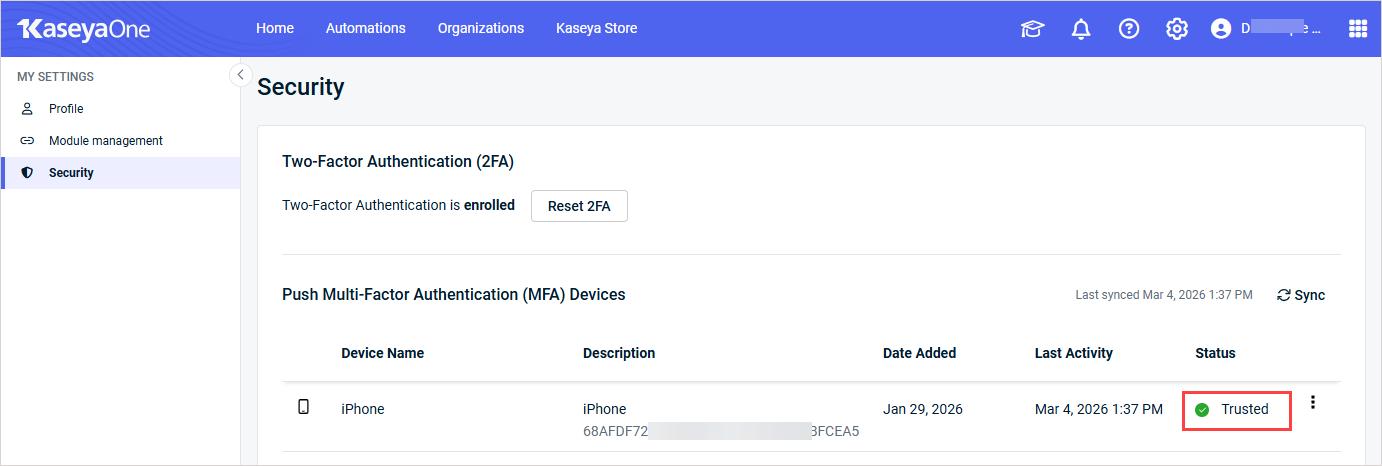The width and height of the screenshot is (1382, 466).
Task: Click the iPhone device icon in the row
Action: tap(304, 408)
